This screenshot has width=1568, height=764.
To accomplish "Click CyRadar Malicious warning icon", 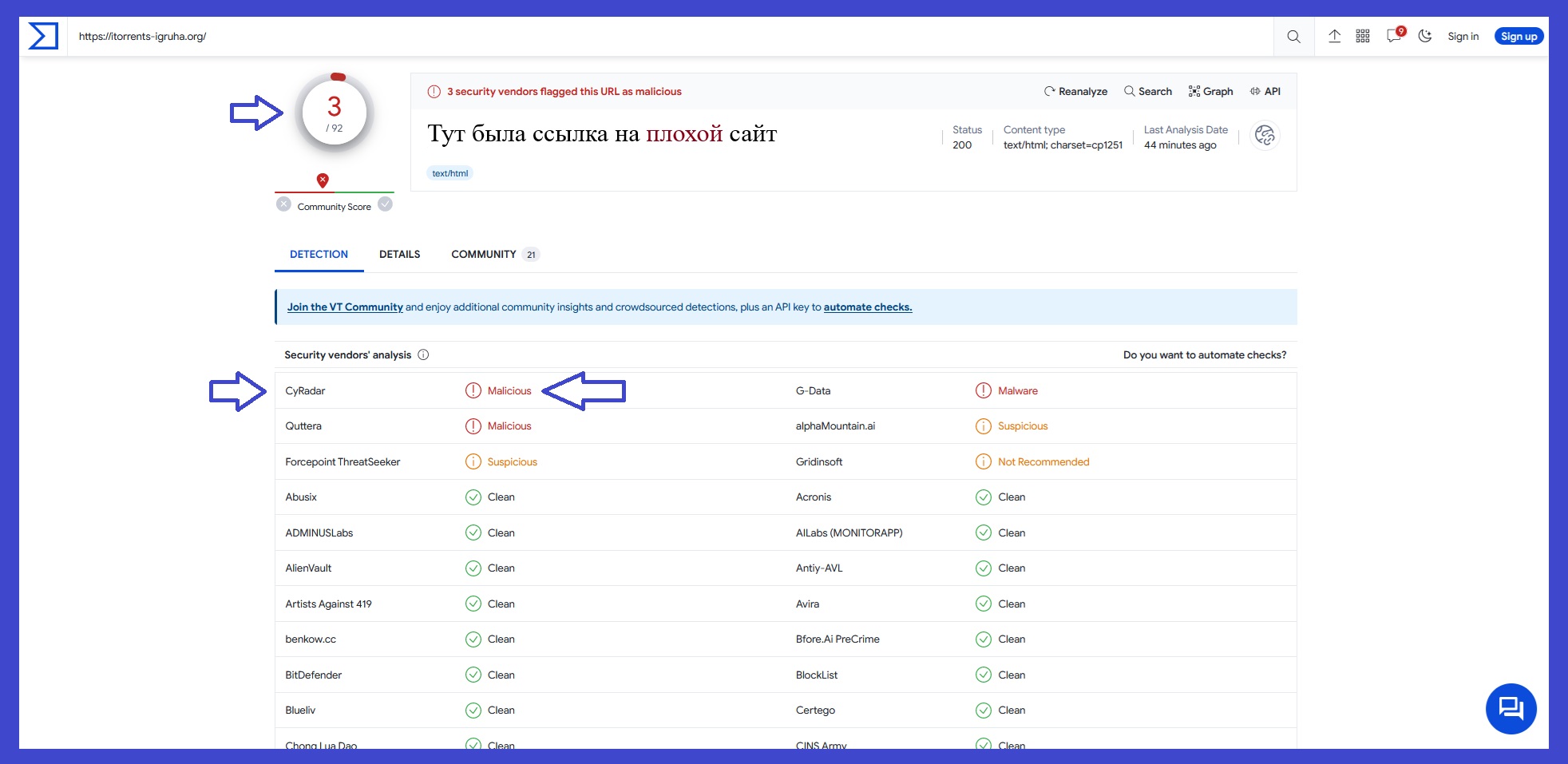I will [x=473, y=390].
